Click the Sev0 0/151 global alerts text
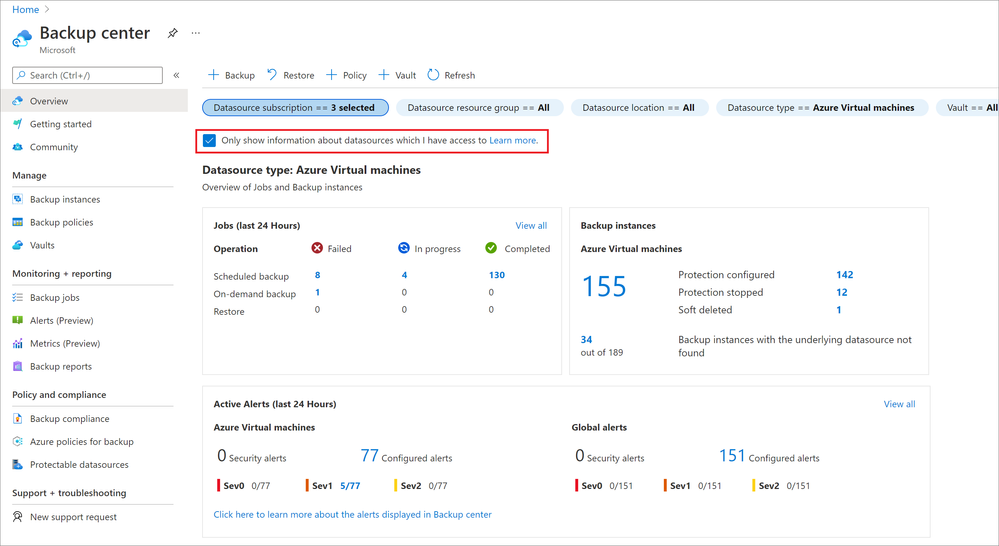The height and width of the screenshot is (546, 999). click(607, 485)
